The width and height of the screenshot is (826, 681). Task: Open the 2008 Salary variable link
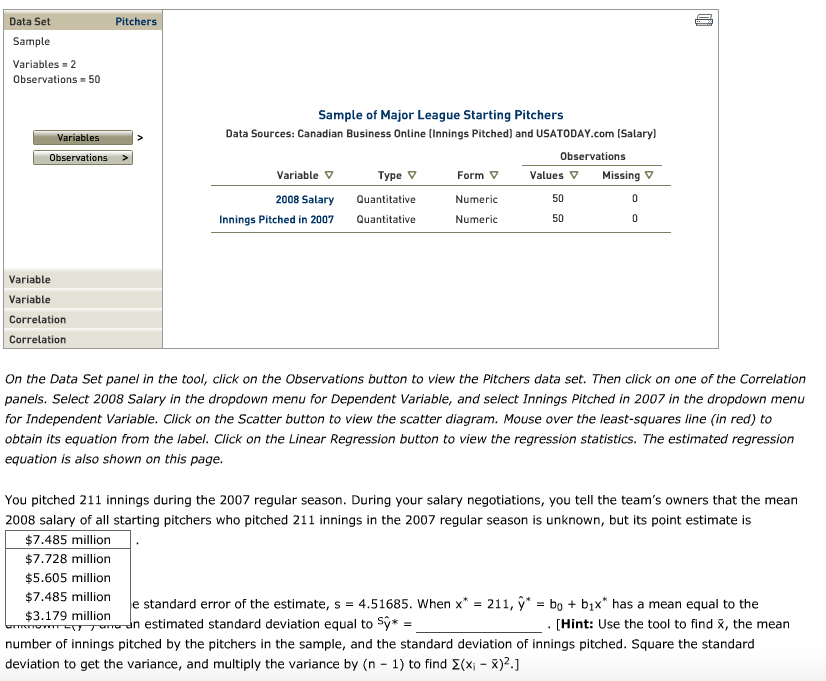click(x=305, y=199)
